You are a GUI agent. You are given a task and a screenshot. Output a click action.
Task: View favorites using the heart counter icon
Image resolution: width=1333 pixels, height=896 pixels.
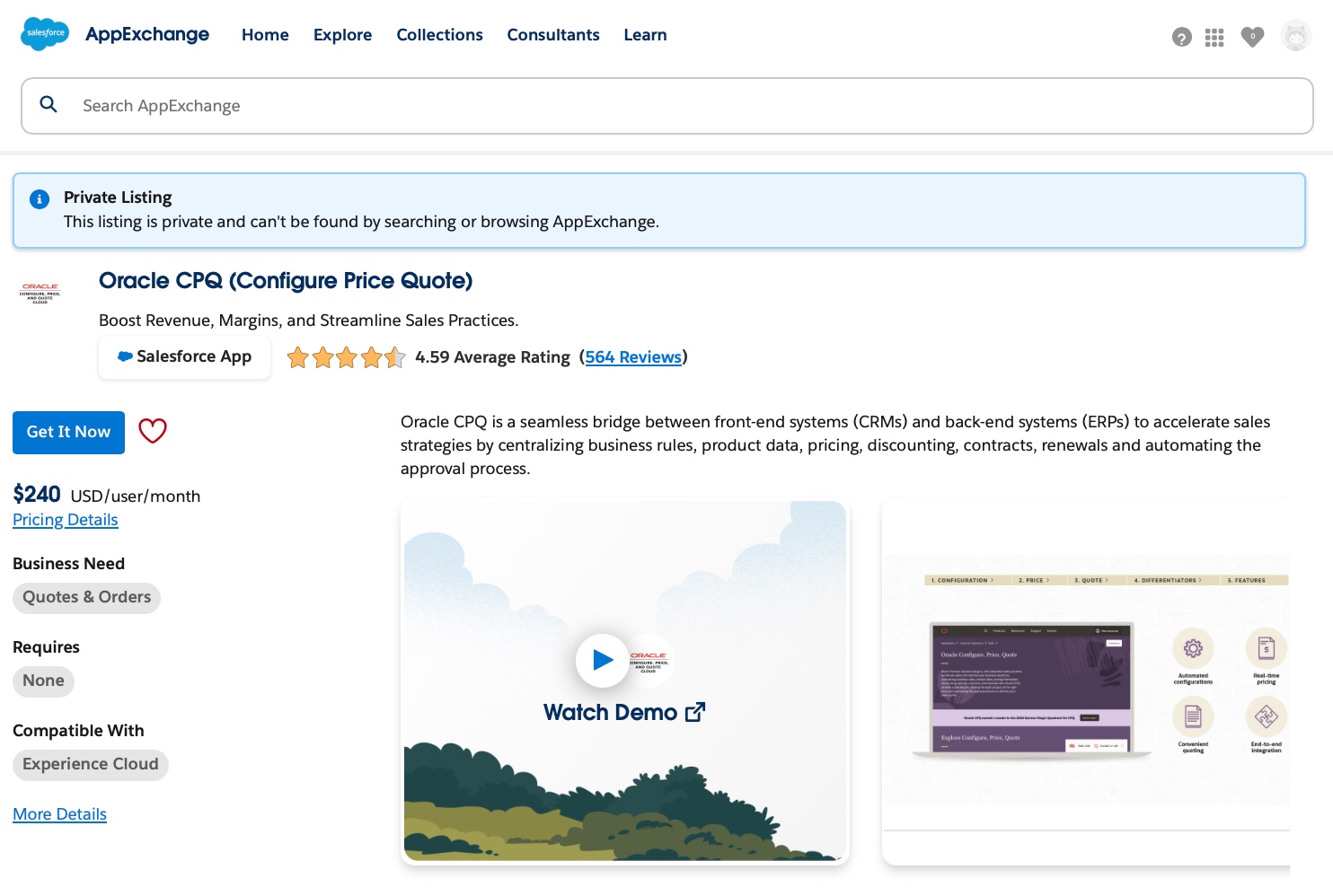coord(1252,37)
